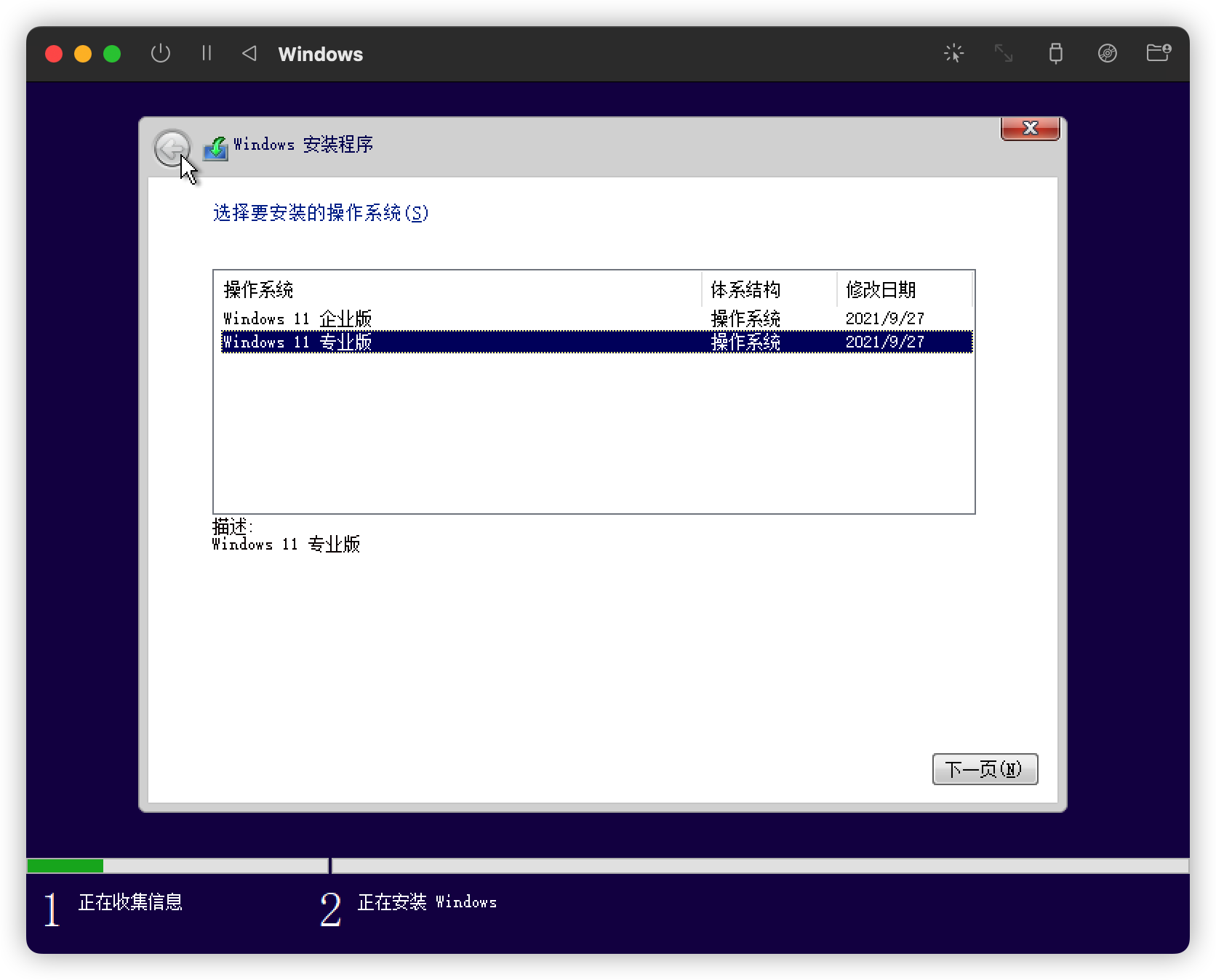Select the Windows 11 专业版 row
This screenshot has width=1216, height=980.
(298, 342)
